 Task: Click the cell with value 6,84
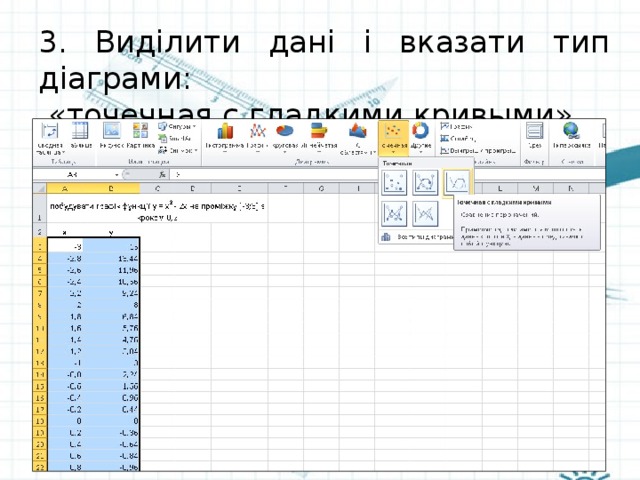[111, 316]
